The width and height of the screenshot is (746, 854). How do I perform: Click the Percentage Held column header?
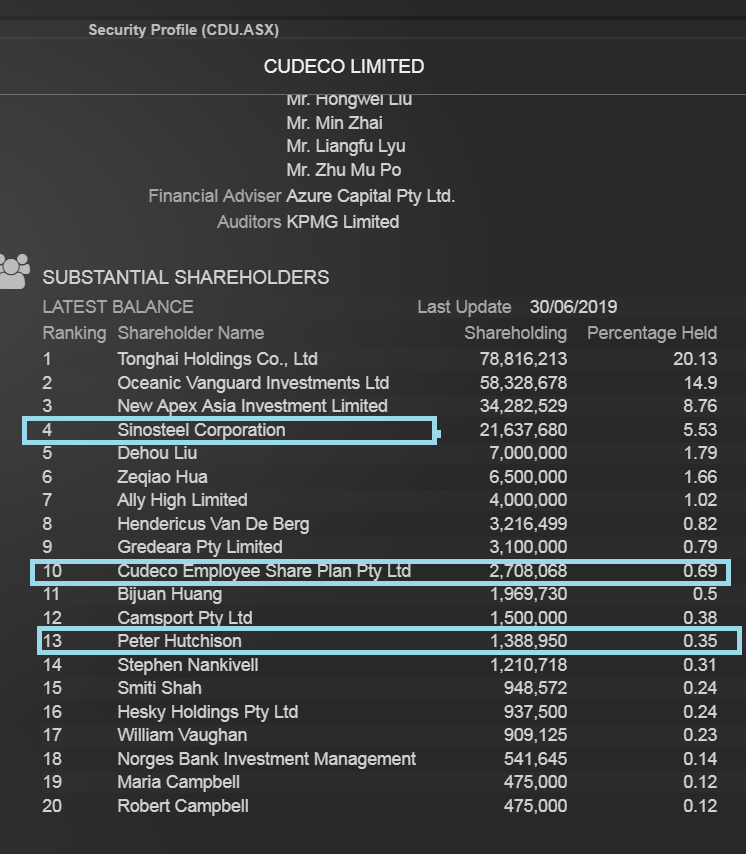click(652, 333)
